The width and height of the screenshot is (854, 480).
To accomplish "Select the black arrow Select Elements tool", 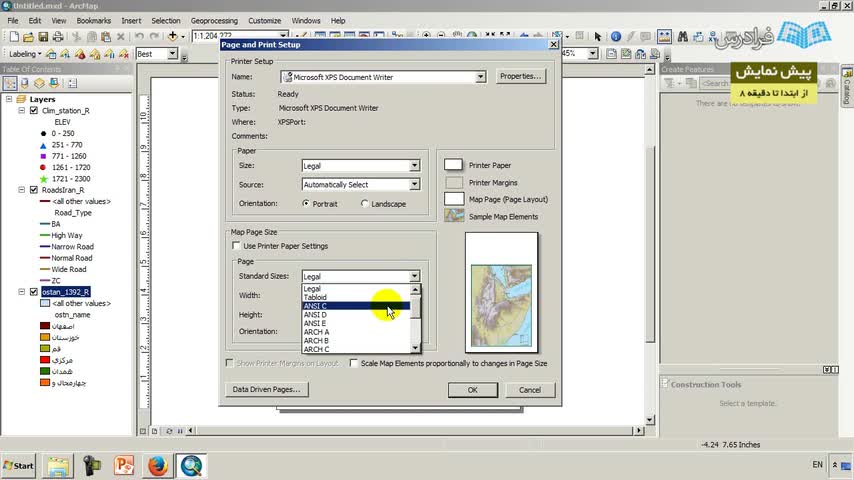I will coord(597,37).
